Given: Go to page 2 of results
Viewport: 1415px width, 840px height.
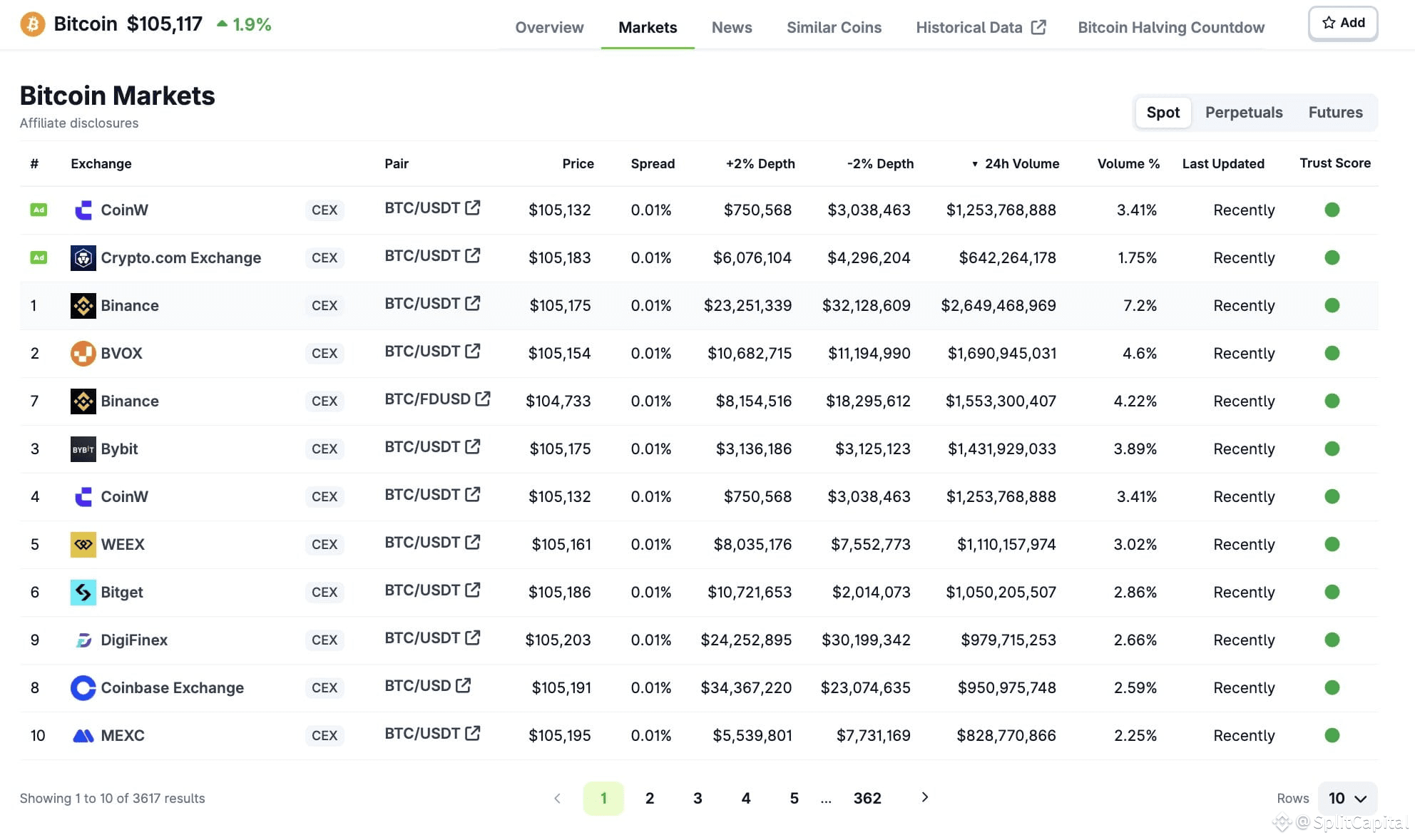Looking at the screenshot, I should click(x=650, y=798).
